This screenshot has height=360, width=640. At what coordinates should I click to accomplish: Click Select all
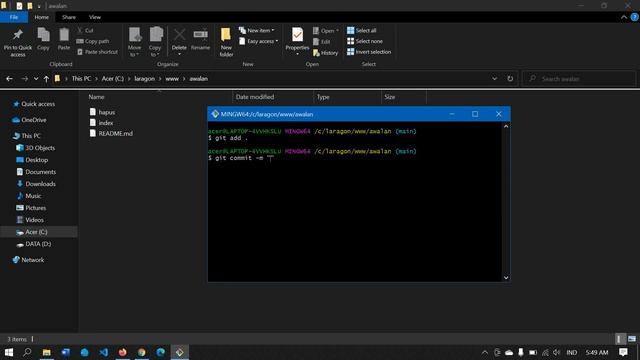(x=362, y=31)
